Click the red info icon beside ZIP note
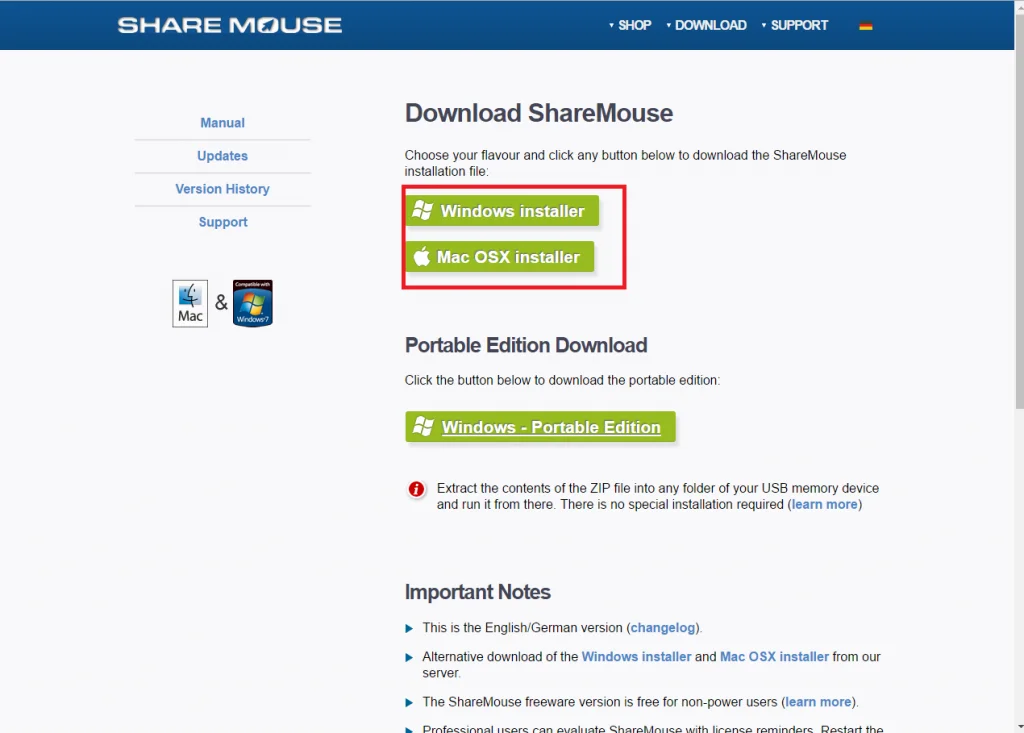The width and height of the screenshot is (1024, 733). click(x=416, y=489)
